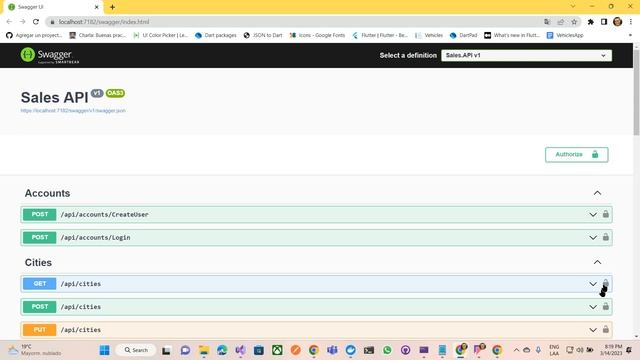Bookmark this page with the star icon

point(574,22)
